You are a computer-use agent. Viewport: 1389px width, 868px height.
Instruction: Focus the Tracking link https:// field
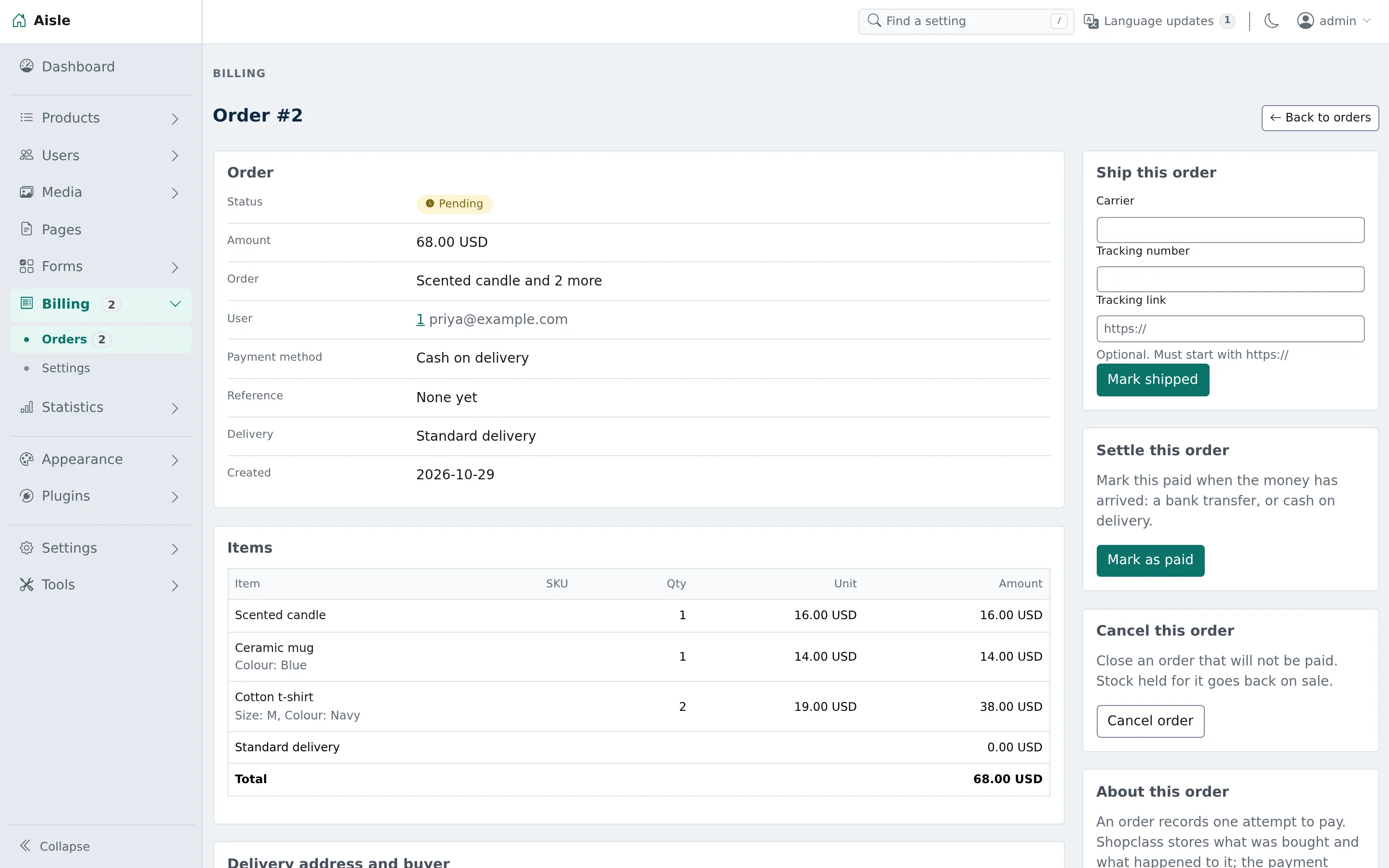[x=1230, y=329]
